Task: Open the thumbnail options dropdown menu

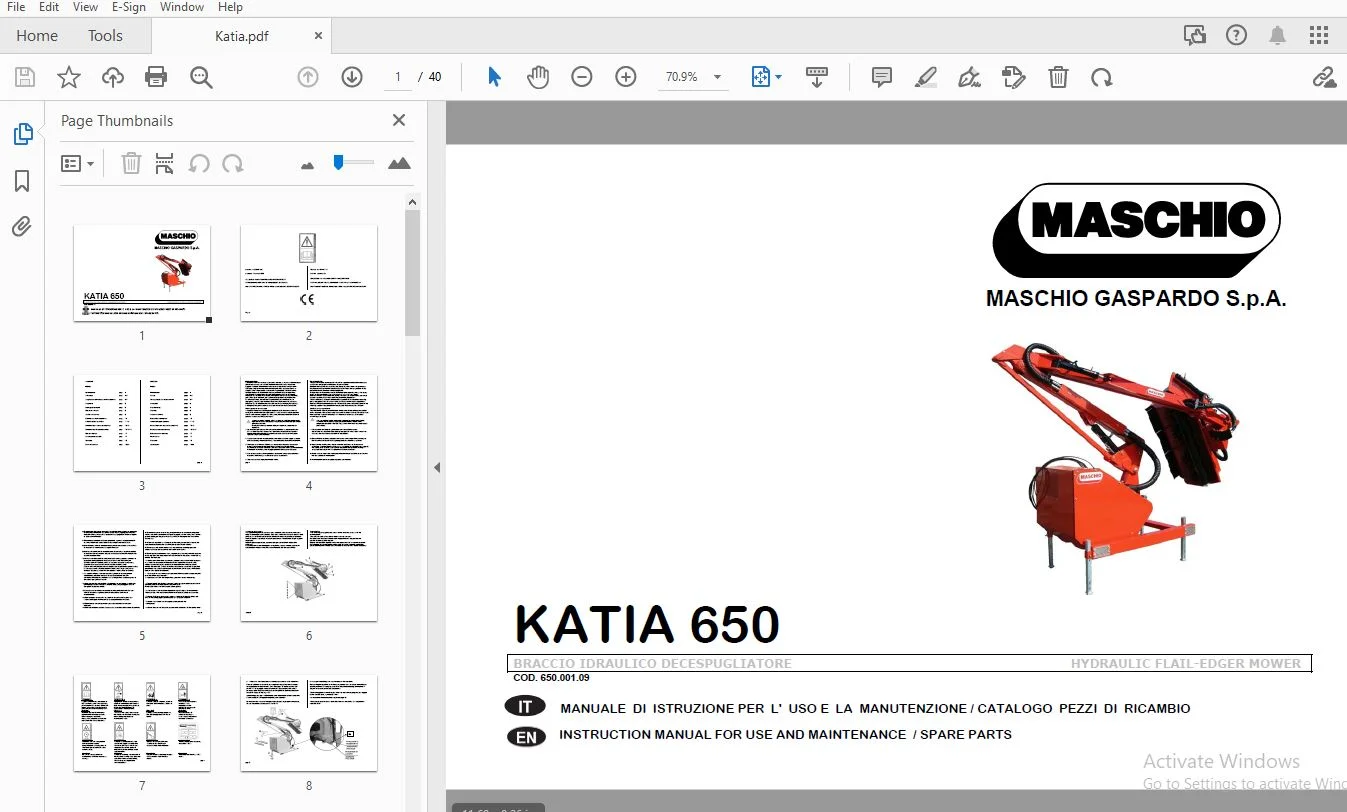Action: [x=77, y=163]
